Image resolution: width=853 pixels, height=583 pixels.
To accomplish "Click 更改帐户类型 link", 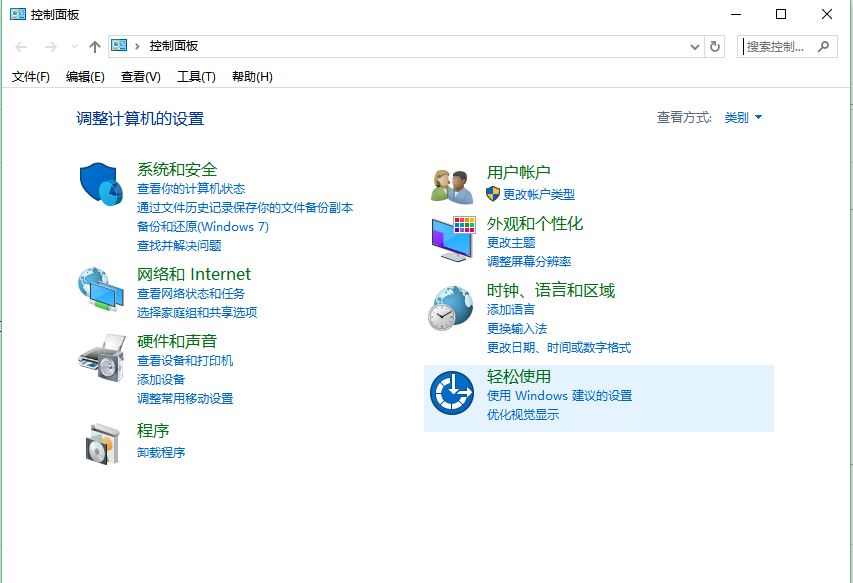I will [x=539, y=194].
